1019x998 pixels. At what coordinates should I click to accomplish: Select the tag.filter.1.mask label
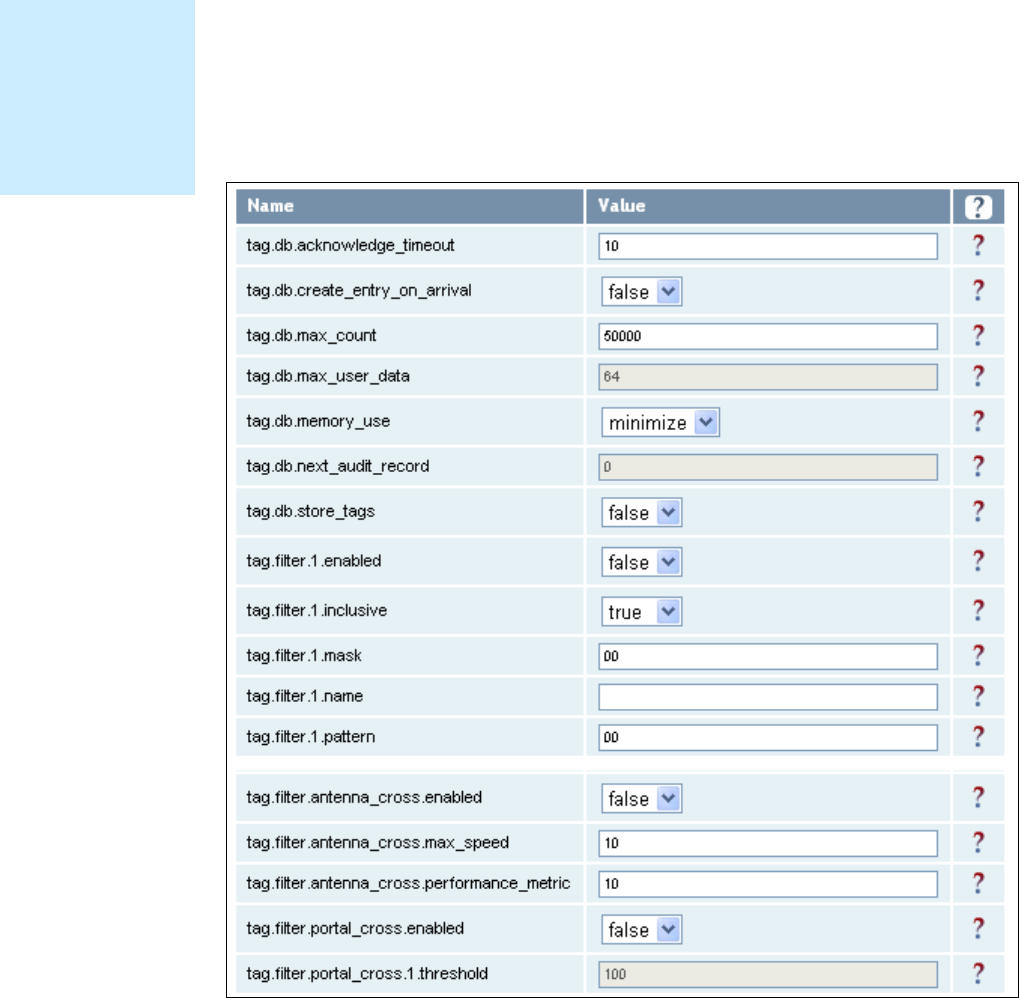(x=304, y=656)
